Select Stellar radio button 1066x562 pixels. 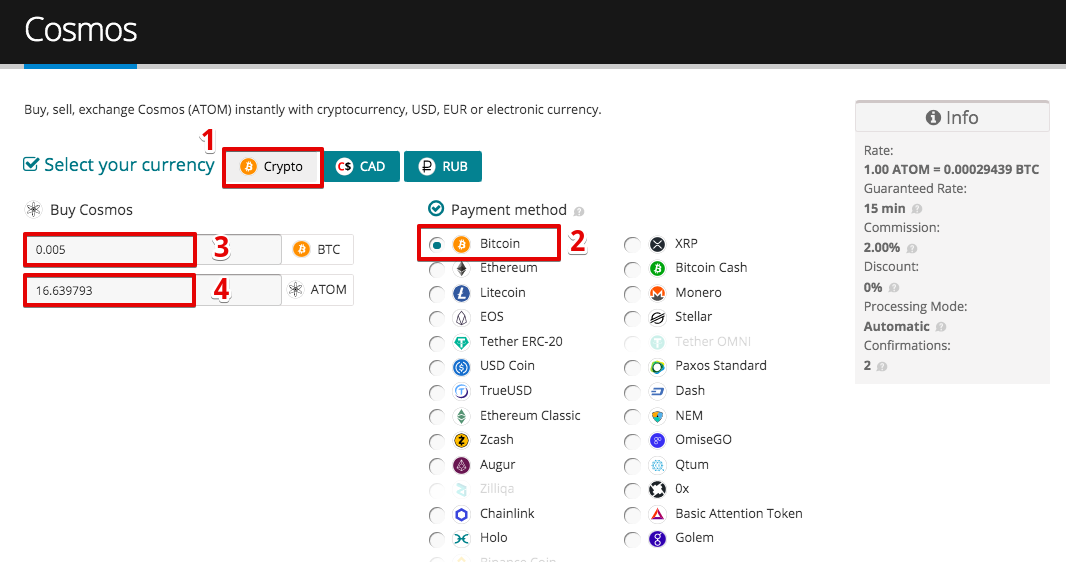click(x=632, y=318)
